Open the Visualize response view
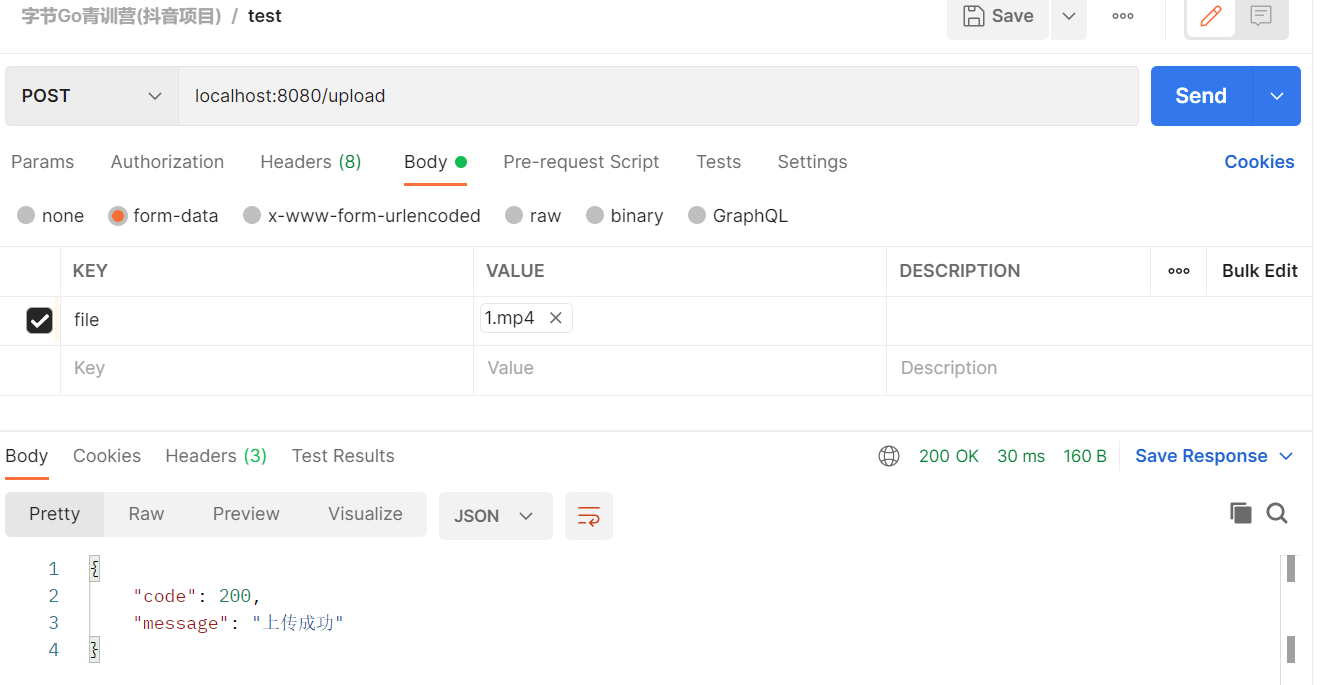The width and height of the screenshot is (1326, 685). [x=365, y=514]
